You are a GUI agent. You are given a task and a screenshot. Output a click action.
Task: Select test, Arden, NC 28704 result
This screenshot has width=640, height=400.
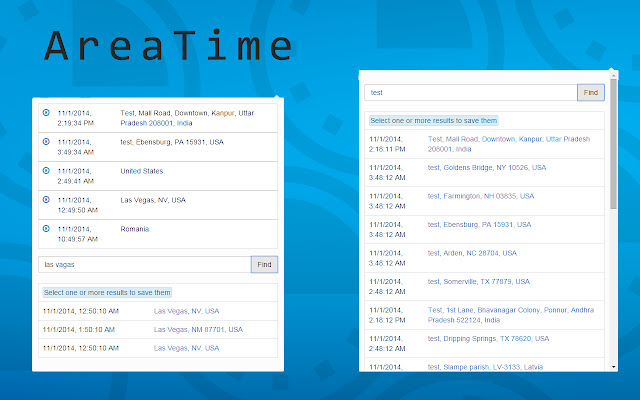(x=472, y=253)
